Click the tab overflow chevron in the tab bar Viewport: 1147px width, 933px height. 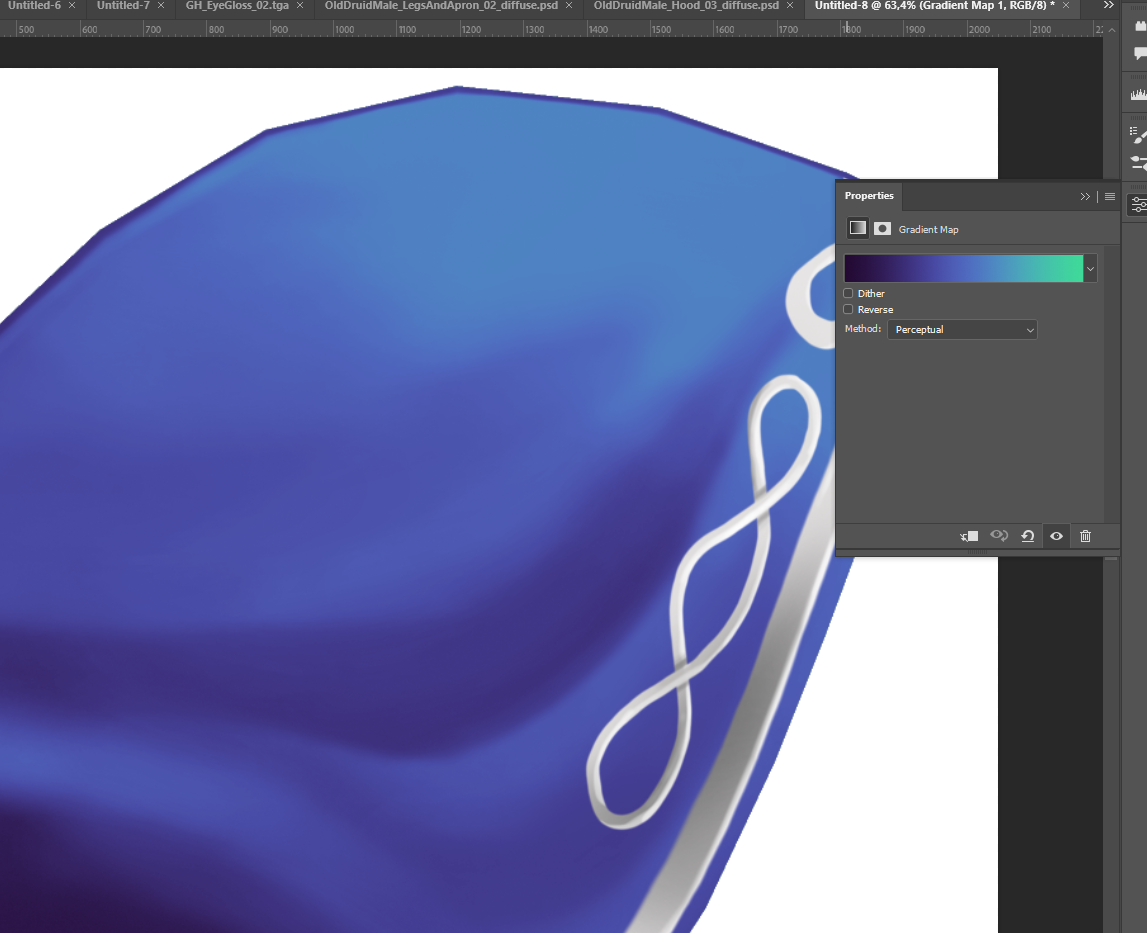pyautogui.click(x=1108, y=5)
